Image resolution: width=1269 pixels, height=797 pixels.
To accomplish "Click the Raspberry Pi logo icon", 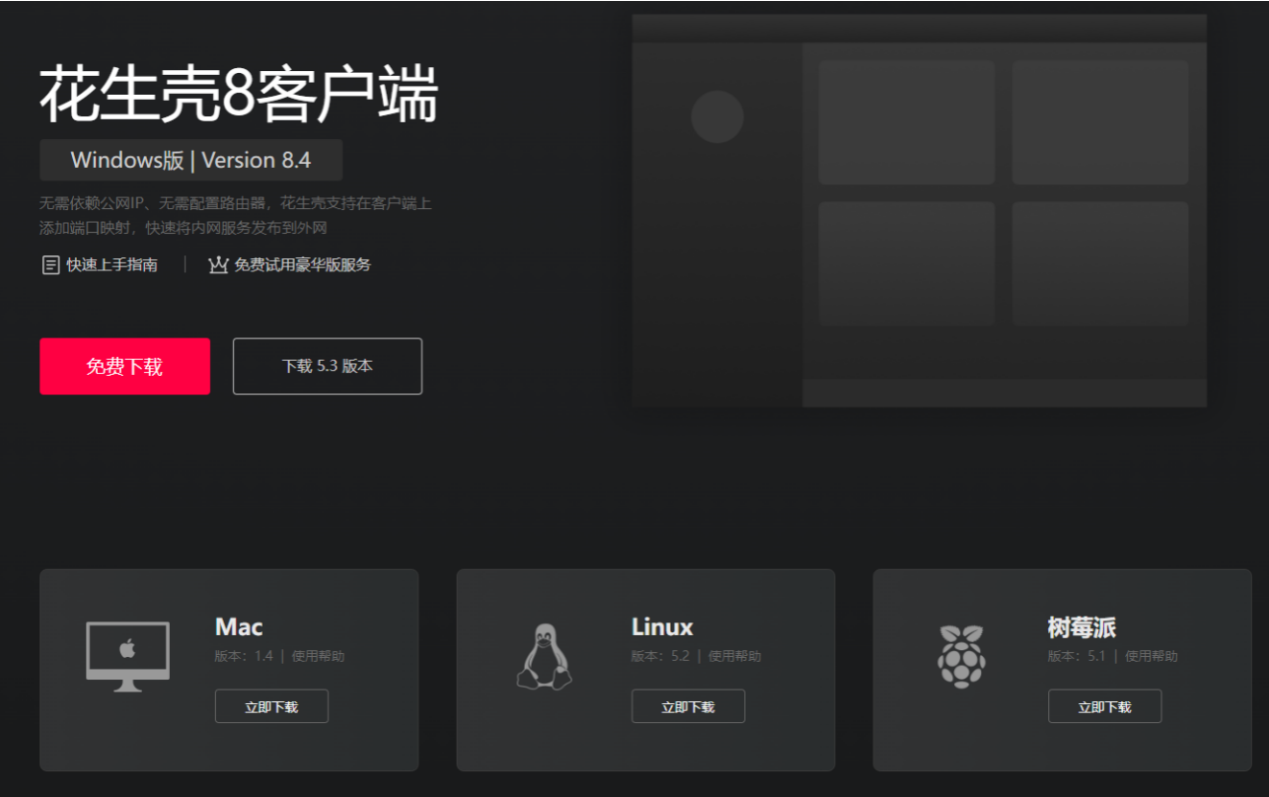I will [x=961, y=656].
